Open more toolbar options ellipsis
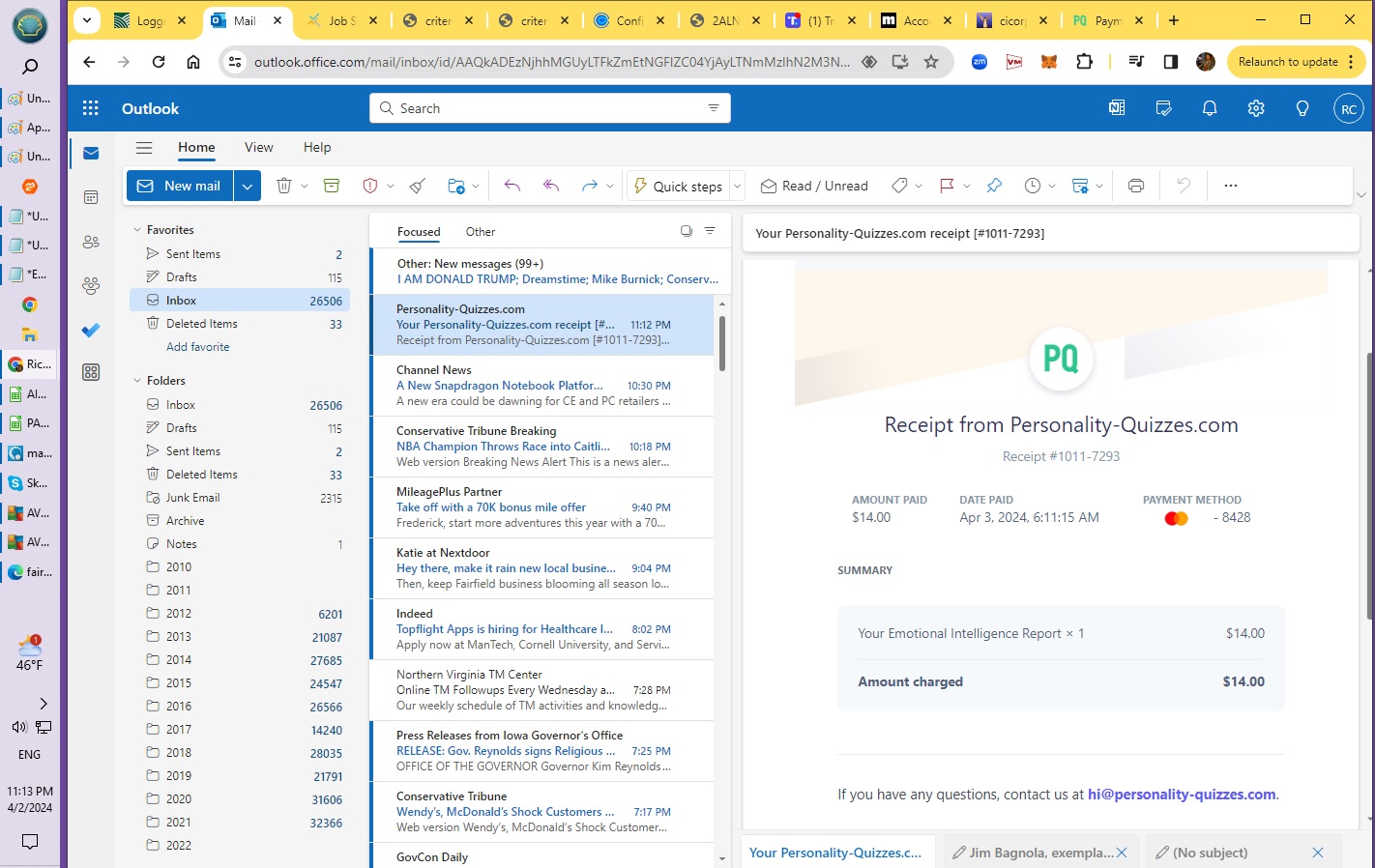Image resolution: width=1375 pixels, height=868 pixels. [1231, 186]
